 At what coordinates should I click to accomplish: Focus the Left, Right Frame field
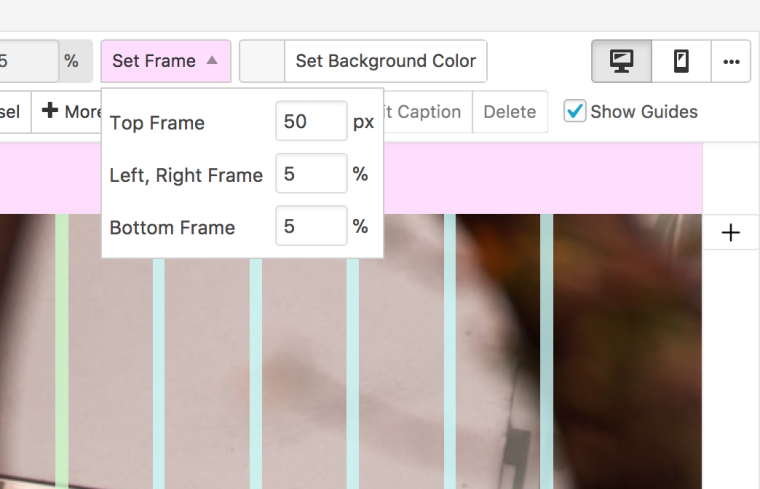pyautogui.click(x=311, y=174)
